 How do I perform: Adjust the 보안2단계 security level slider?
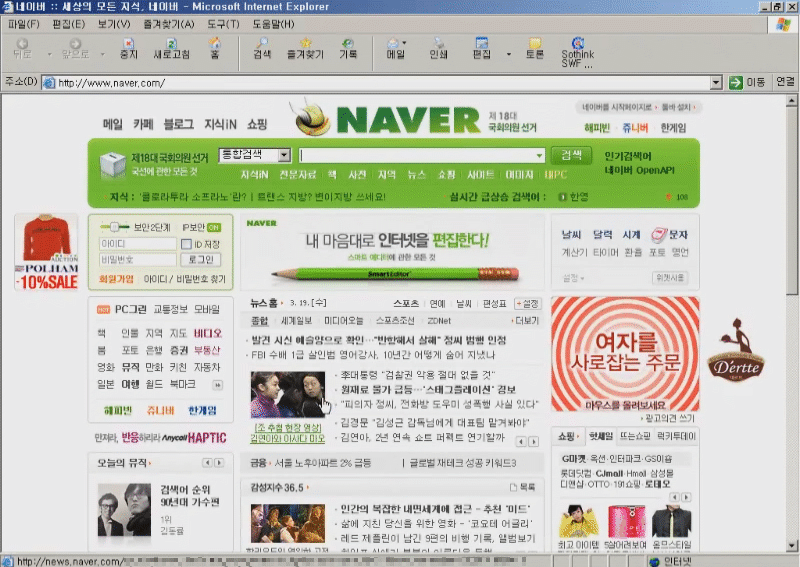[x=117, y=227]
